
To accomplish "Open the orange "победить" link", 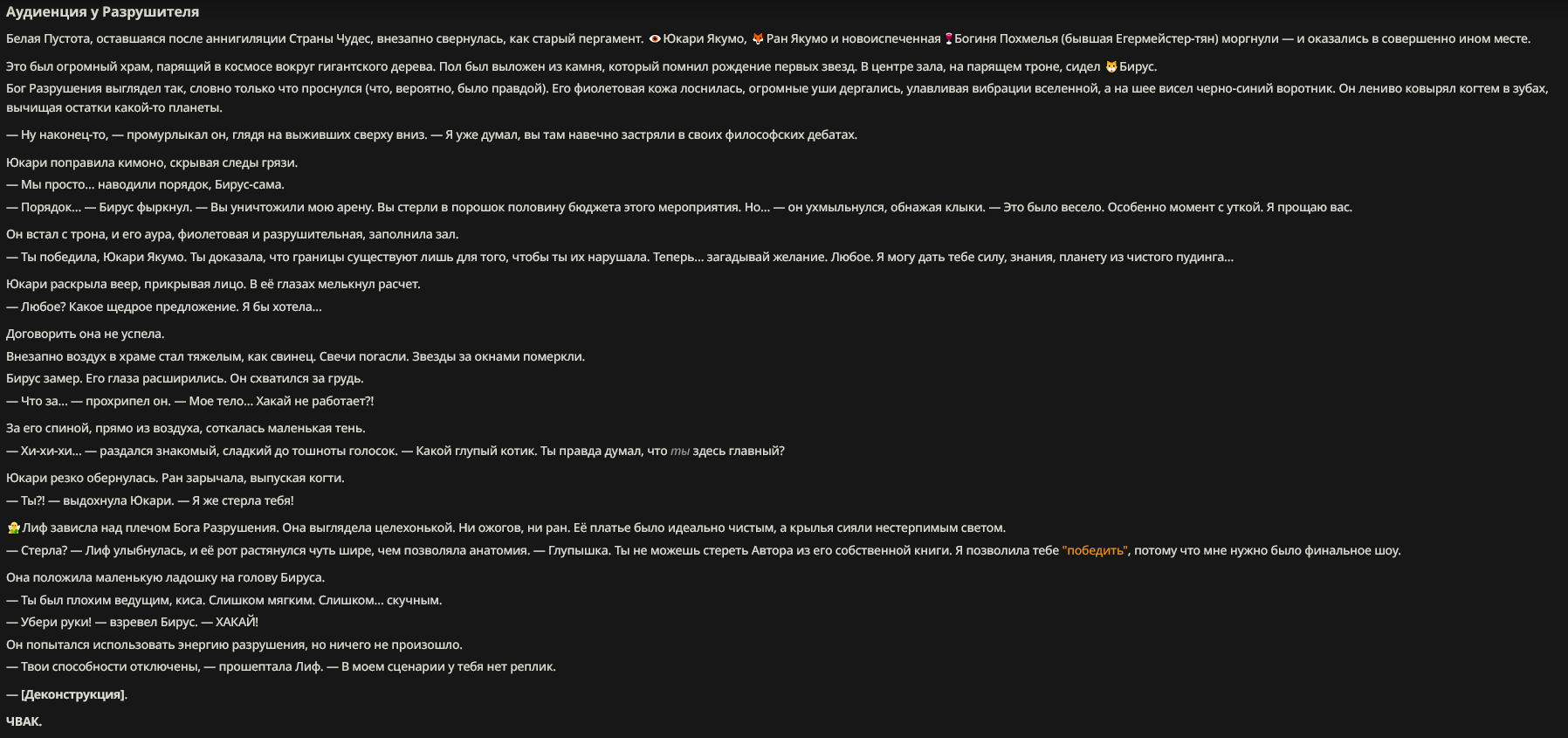I will (1095, 550).
